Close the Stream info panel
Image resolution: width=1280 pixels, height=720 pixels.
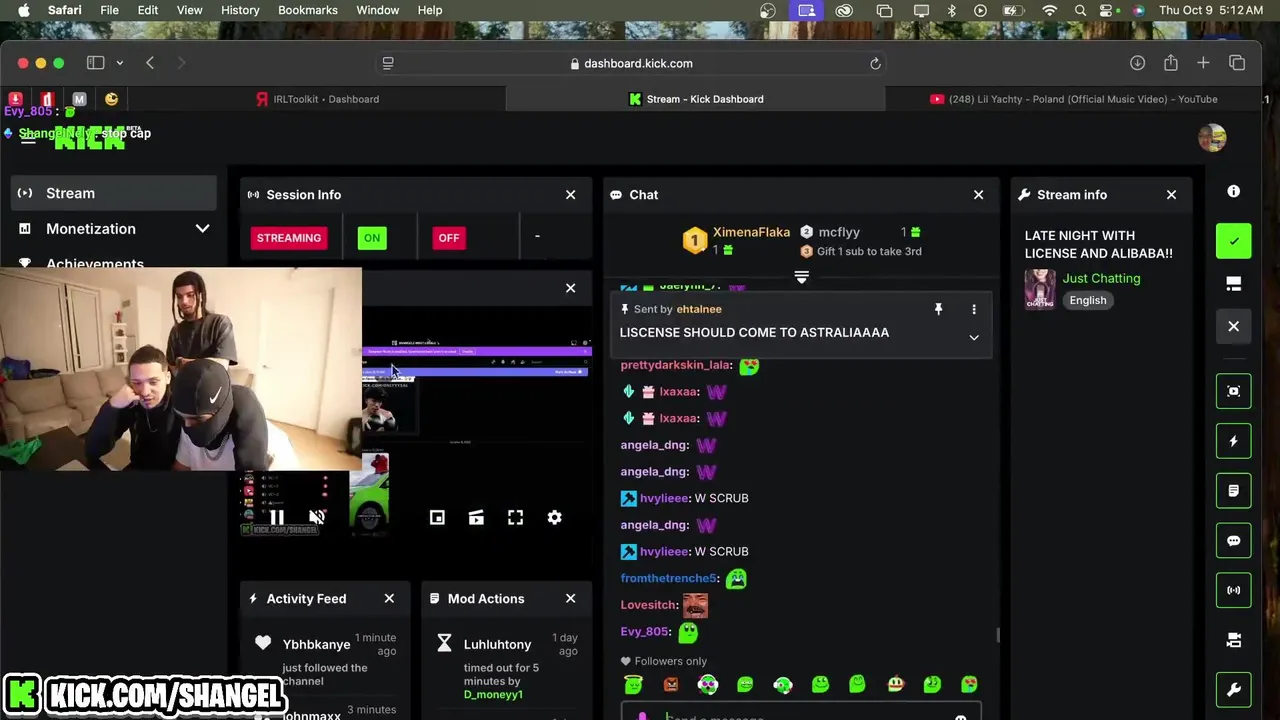(x=1171, y=195)
